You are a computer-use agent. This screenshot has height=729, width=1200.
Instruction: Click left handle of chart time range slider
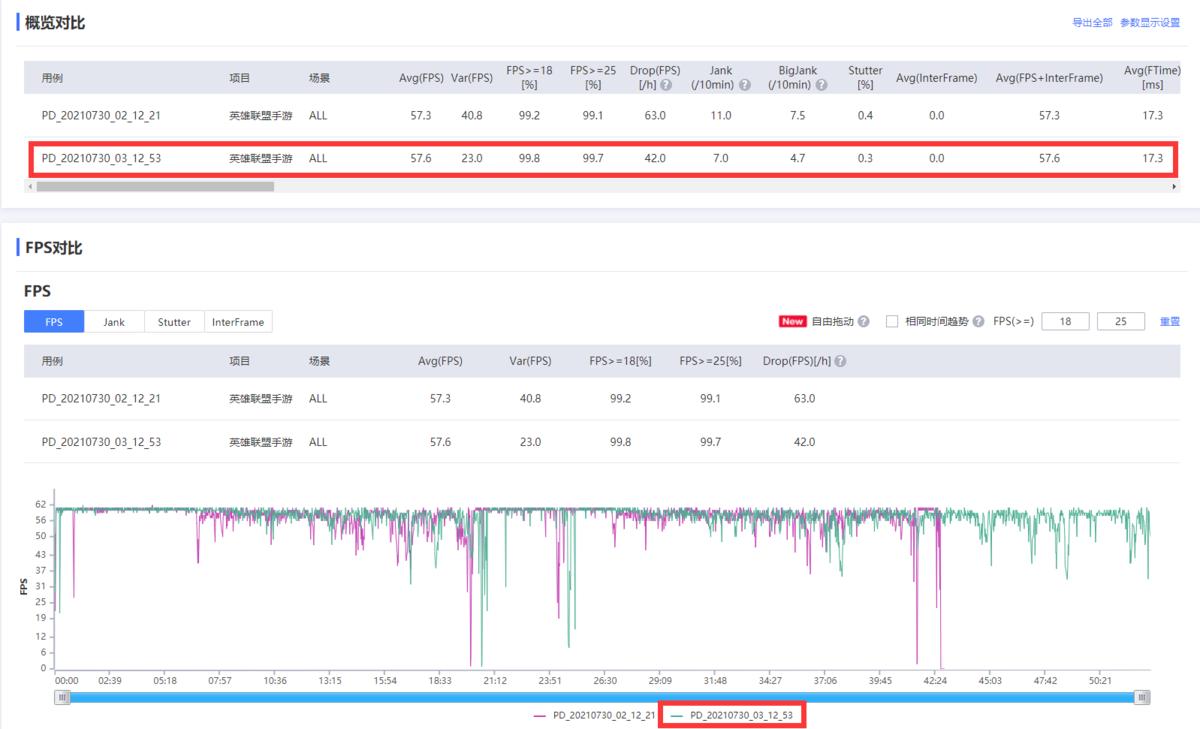click(x=63, y=697)
